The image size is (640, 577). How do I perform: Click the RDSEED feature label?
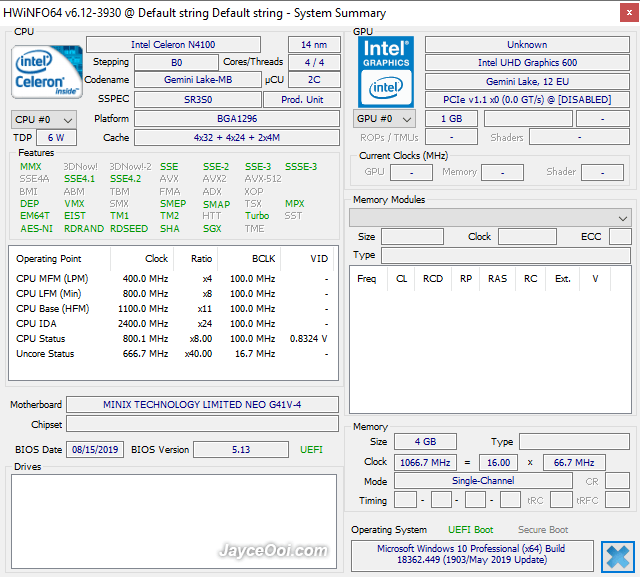129,229
